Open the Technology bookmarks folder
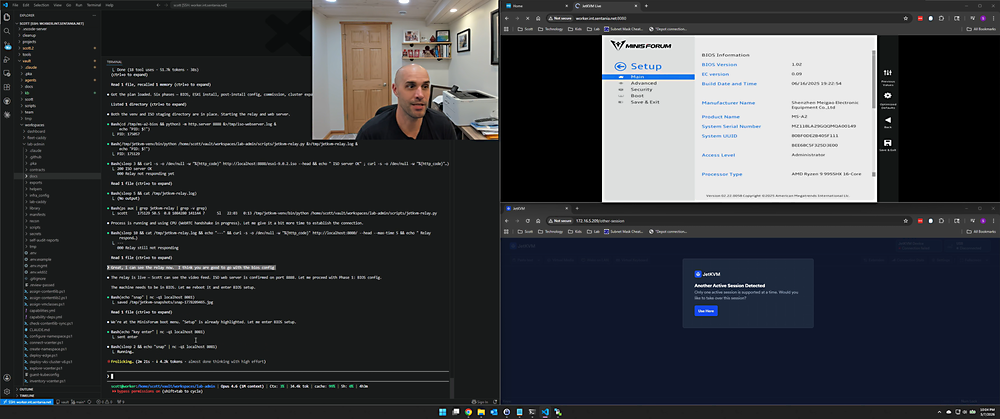 pos(554,29)
